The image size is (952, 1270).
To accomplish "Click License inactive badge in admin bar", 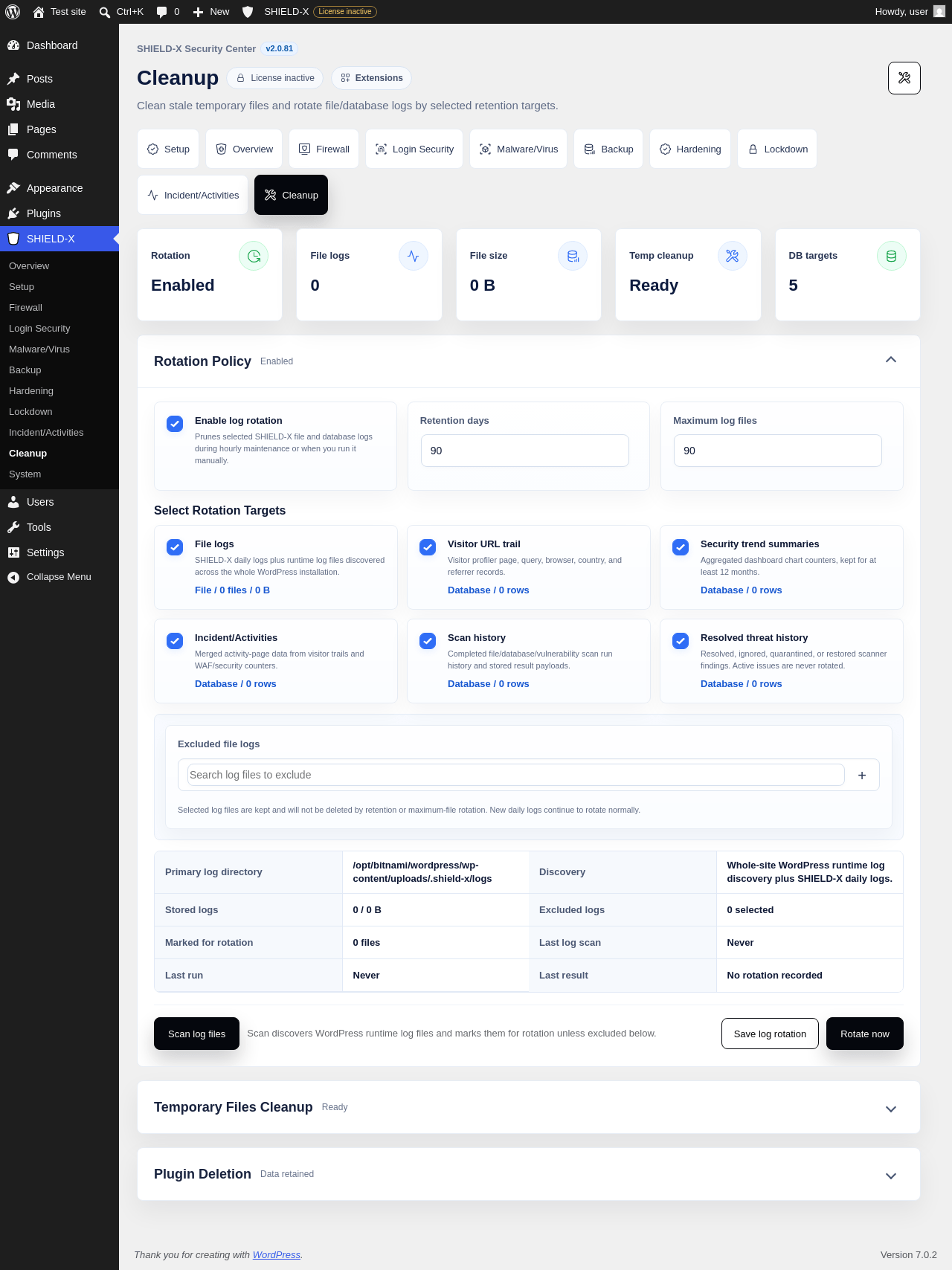I will click(345, 12).
